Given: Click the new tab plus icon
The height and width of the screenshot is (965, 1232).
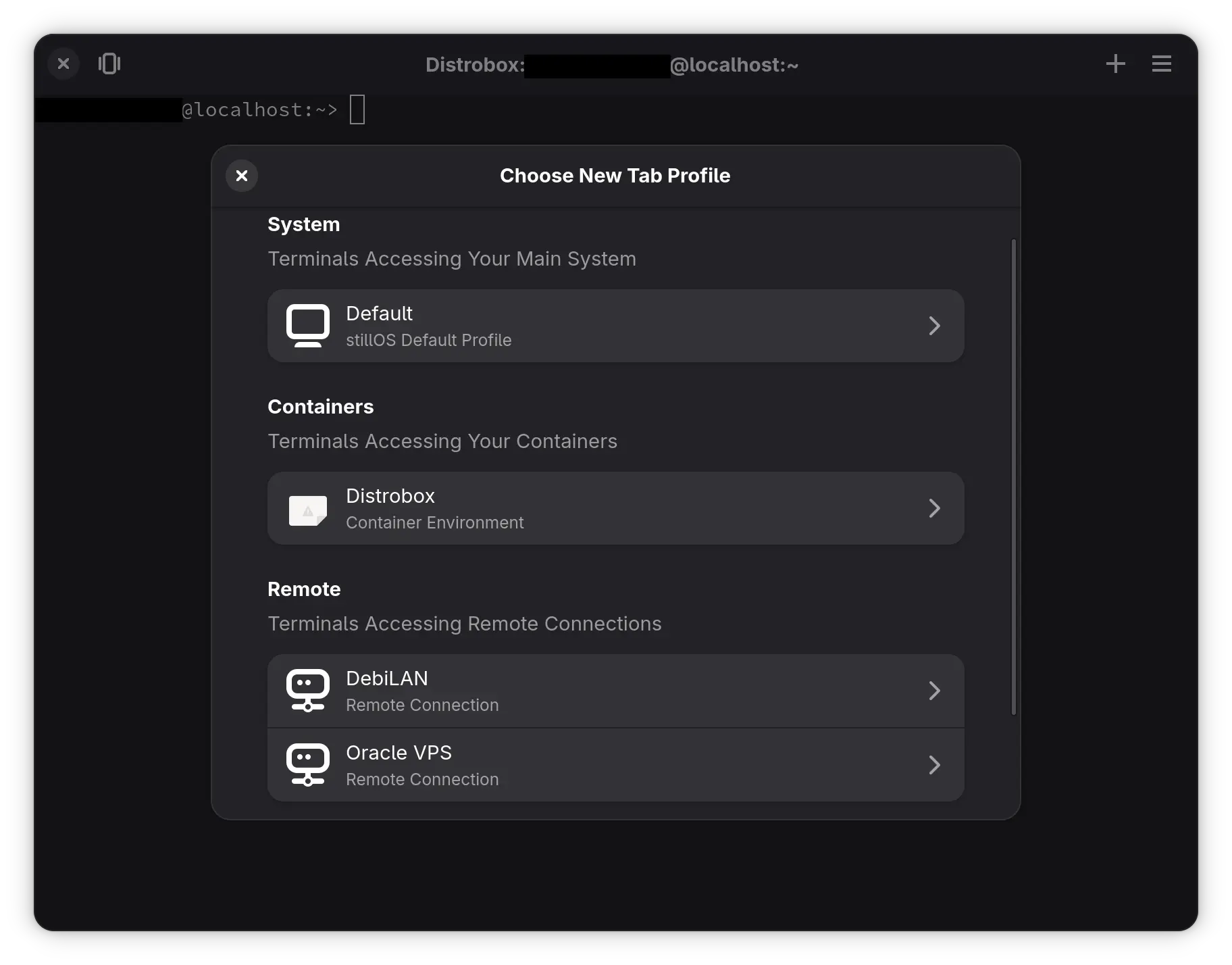Looking at the screenshot, I should tap(1115, 64).
